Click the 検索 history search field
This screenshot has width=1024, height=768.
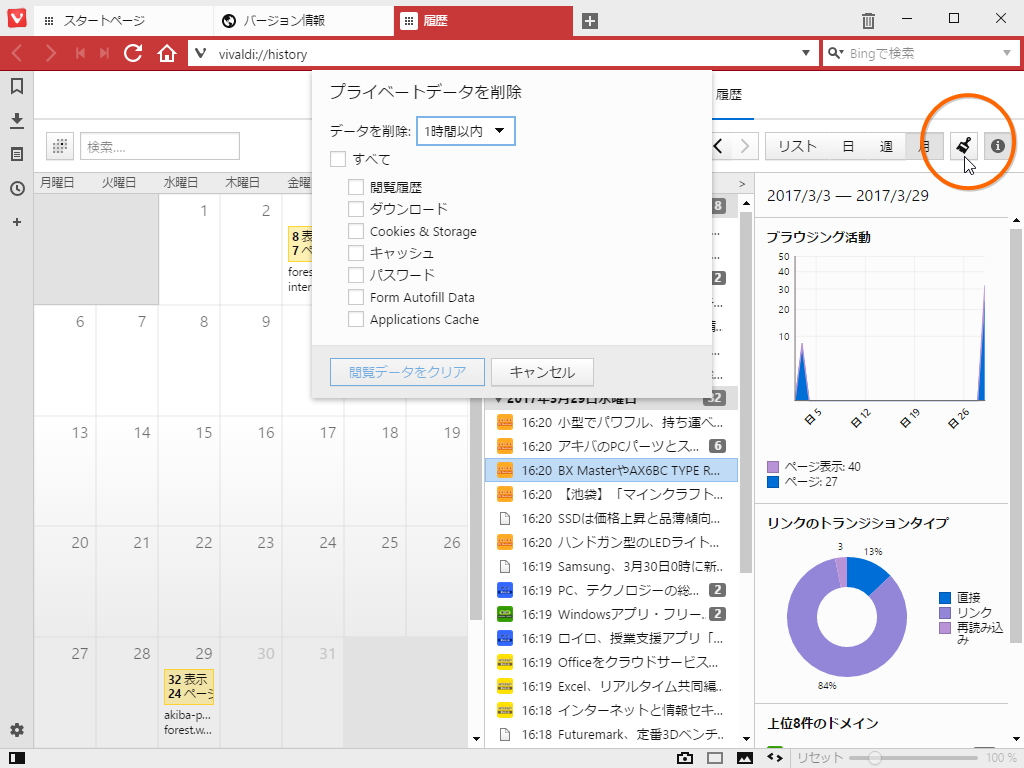160,146
